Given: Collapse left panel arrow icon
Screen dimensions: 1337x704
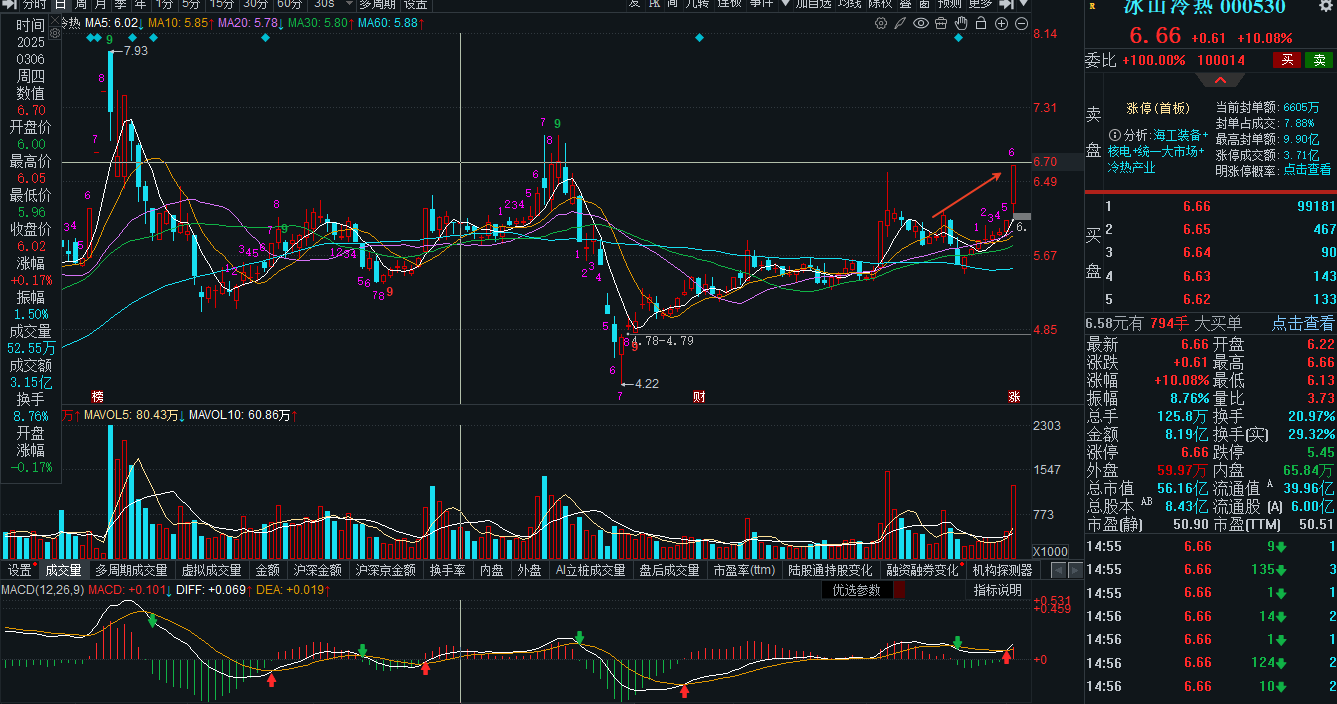Looking at the screenshot, I should 9,4.
